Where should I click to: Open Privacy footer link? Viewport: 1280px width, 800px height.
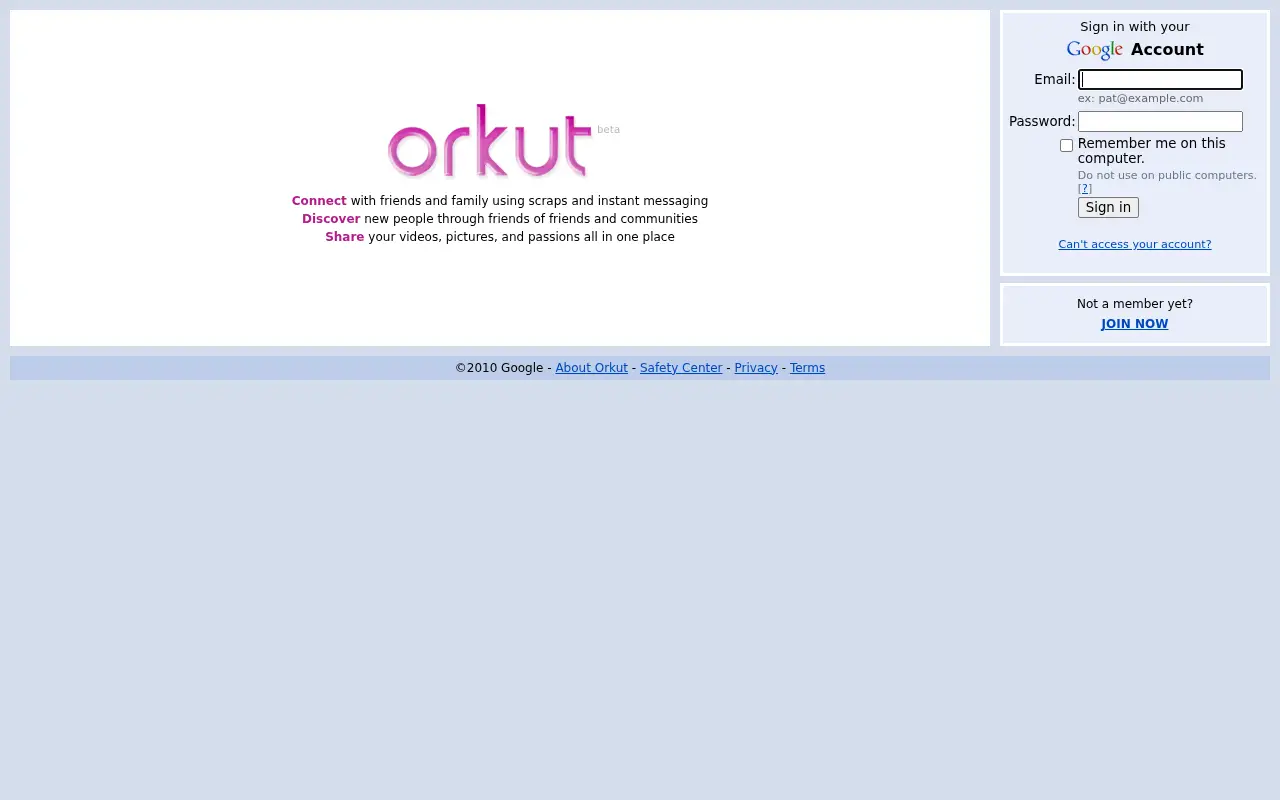(756, 368)
